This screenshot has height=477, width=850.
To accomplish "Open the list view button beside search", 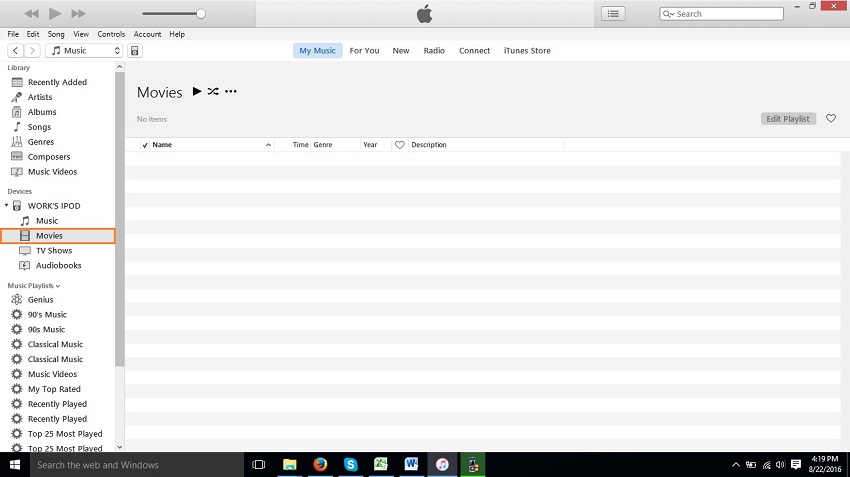I will click(x=613, y=14).
